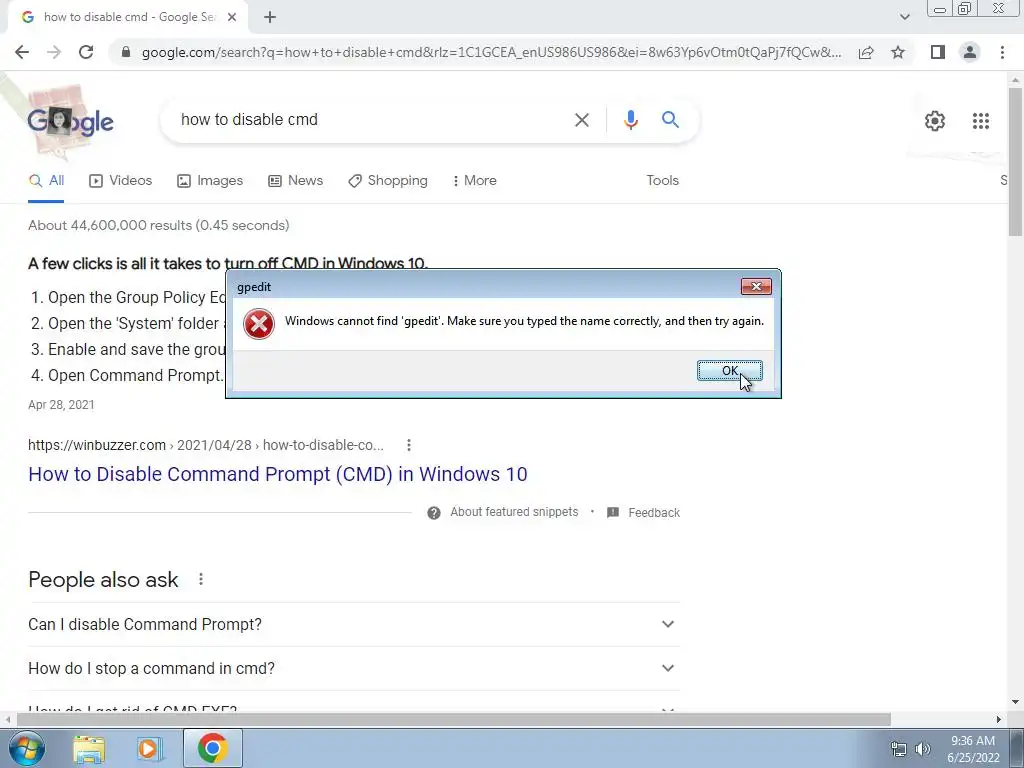This screenshot has width=1024, height=768.
Task: Open the Chrome side panel icon
Action: (938, 52)
